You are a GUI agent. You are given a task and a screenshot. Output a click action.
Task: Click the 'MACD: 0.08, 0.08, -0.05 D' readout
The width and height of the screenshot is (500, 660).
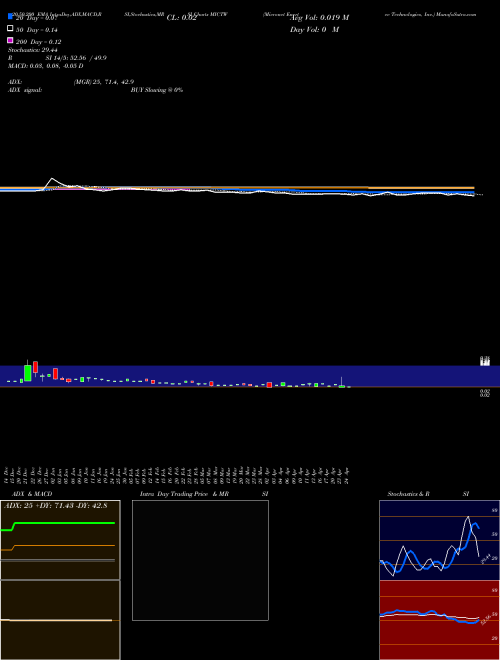pyautogui.click(x=45, y=66)
